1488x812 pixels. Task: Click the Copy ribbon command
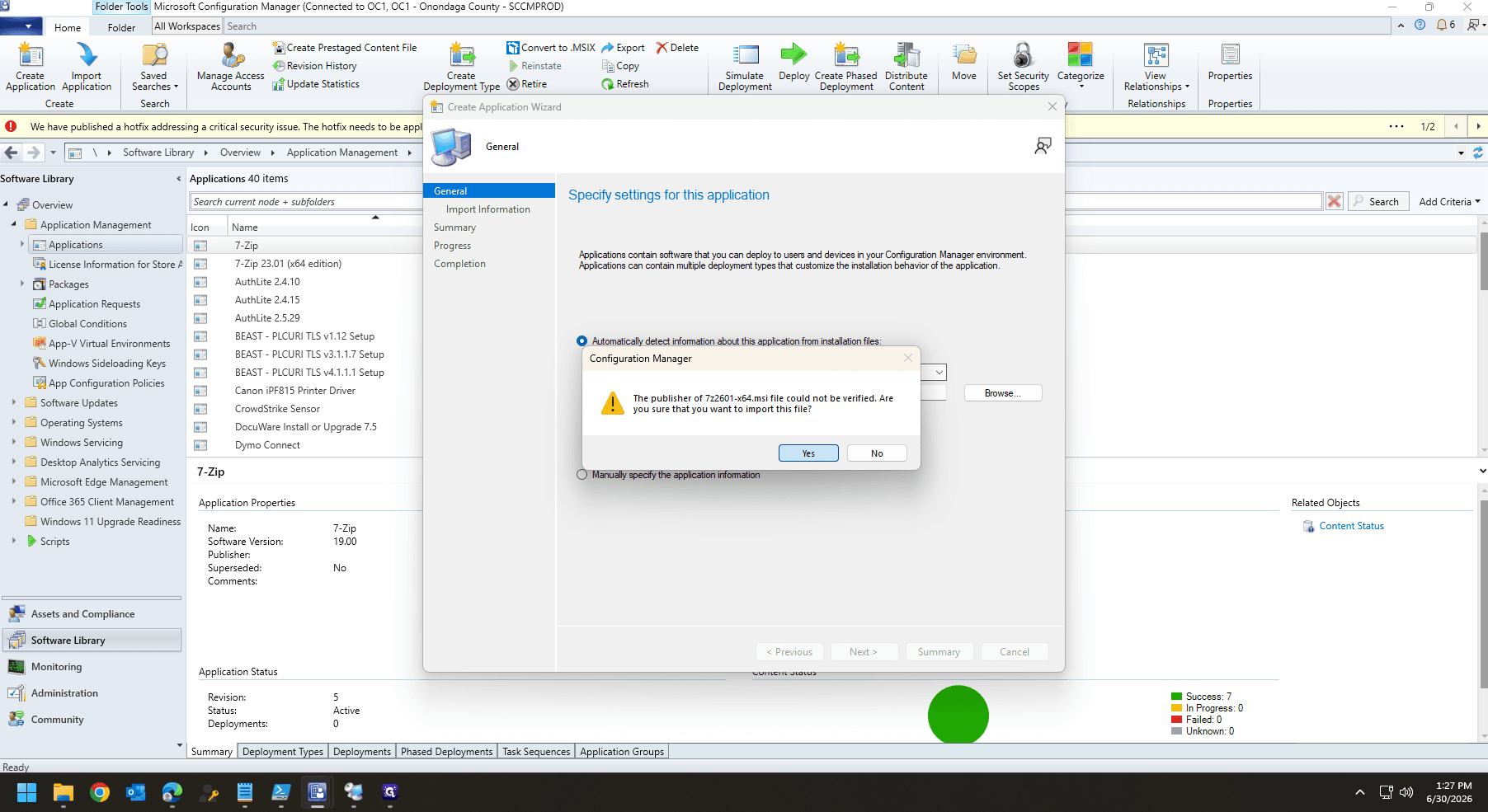coord(621,66)
